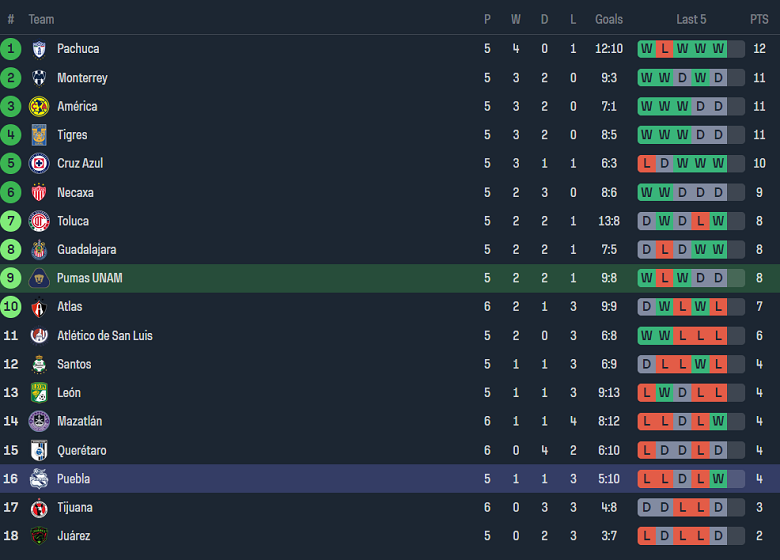The image size is (780, 560).
Task: Click the Tigres team logo
Action: pyautogui.click(x=39, y=135)
